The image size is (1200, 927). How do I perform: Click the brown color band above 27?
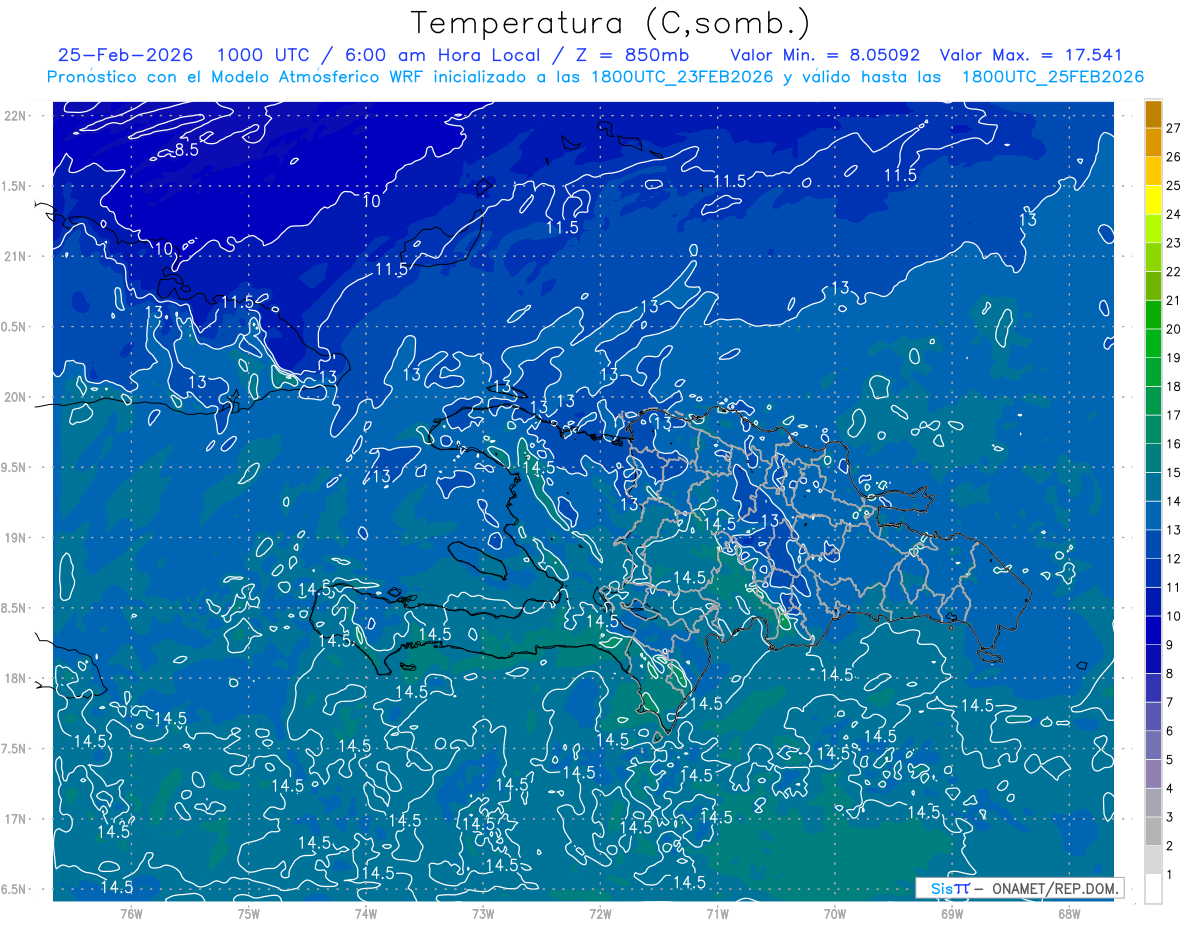[x=1153, y=113]
